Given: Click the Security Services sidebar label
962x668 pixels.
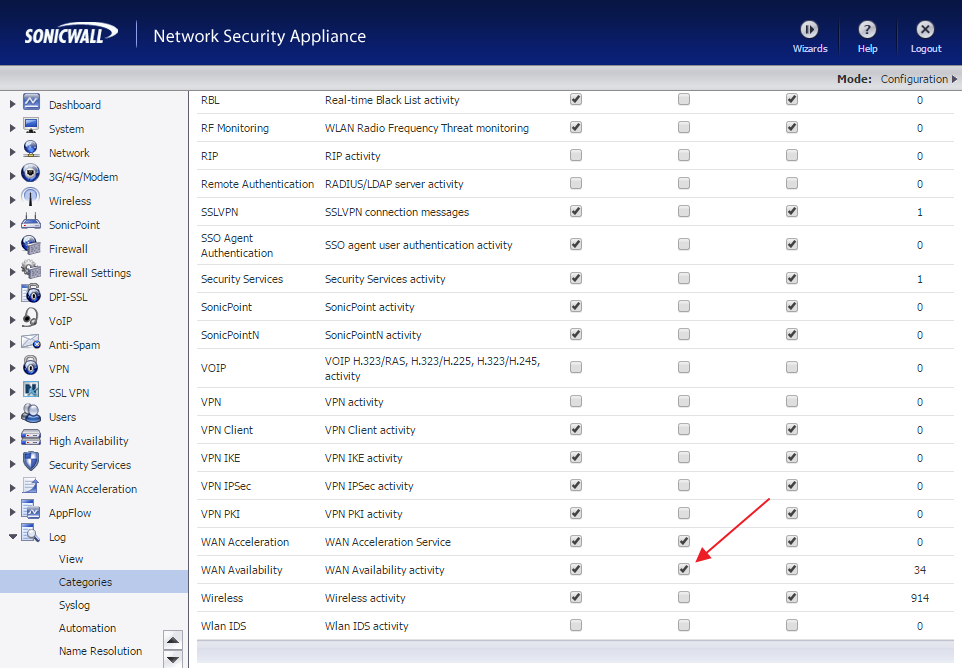Looking at the screenshot, I should (x=90, y=464).
